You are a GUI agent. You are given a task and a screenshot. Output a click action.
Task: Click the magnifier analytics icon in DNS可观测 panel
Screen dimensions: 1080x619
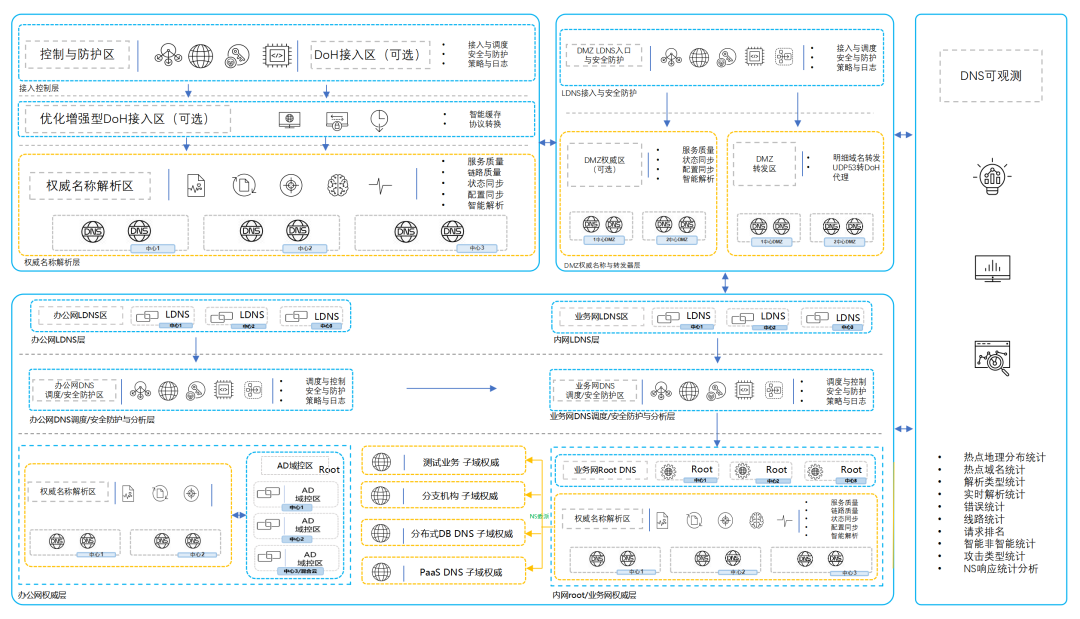[992, 358]
